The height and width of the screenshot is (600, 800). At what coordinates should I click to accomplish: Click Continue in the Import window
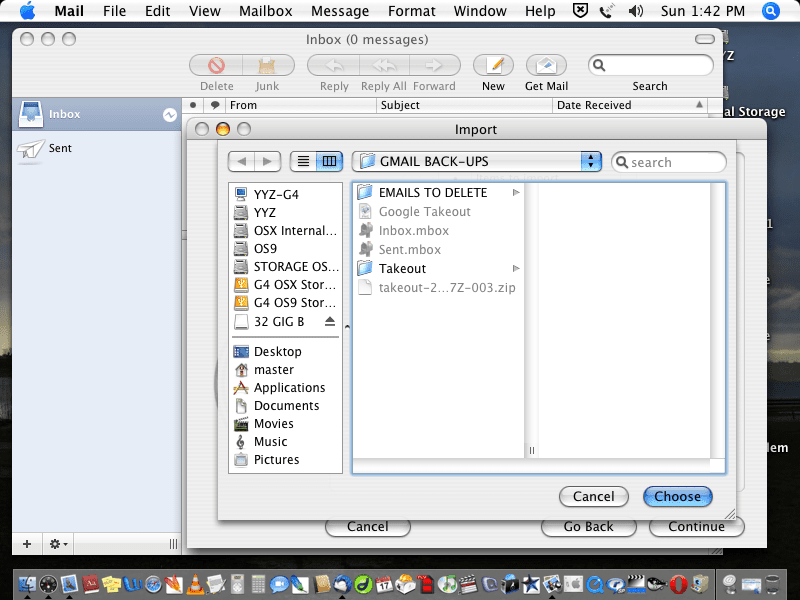tap(696, 527)
